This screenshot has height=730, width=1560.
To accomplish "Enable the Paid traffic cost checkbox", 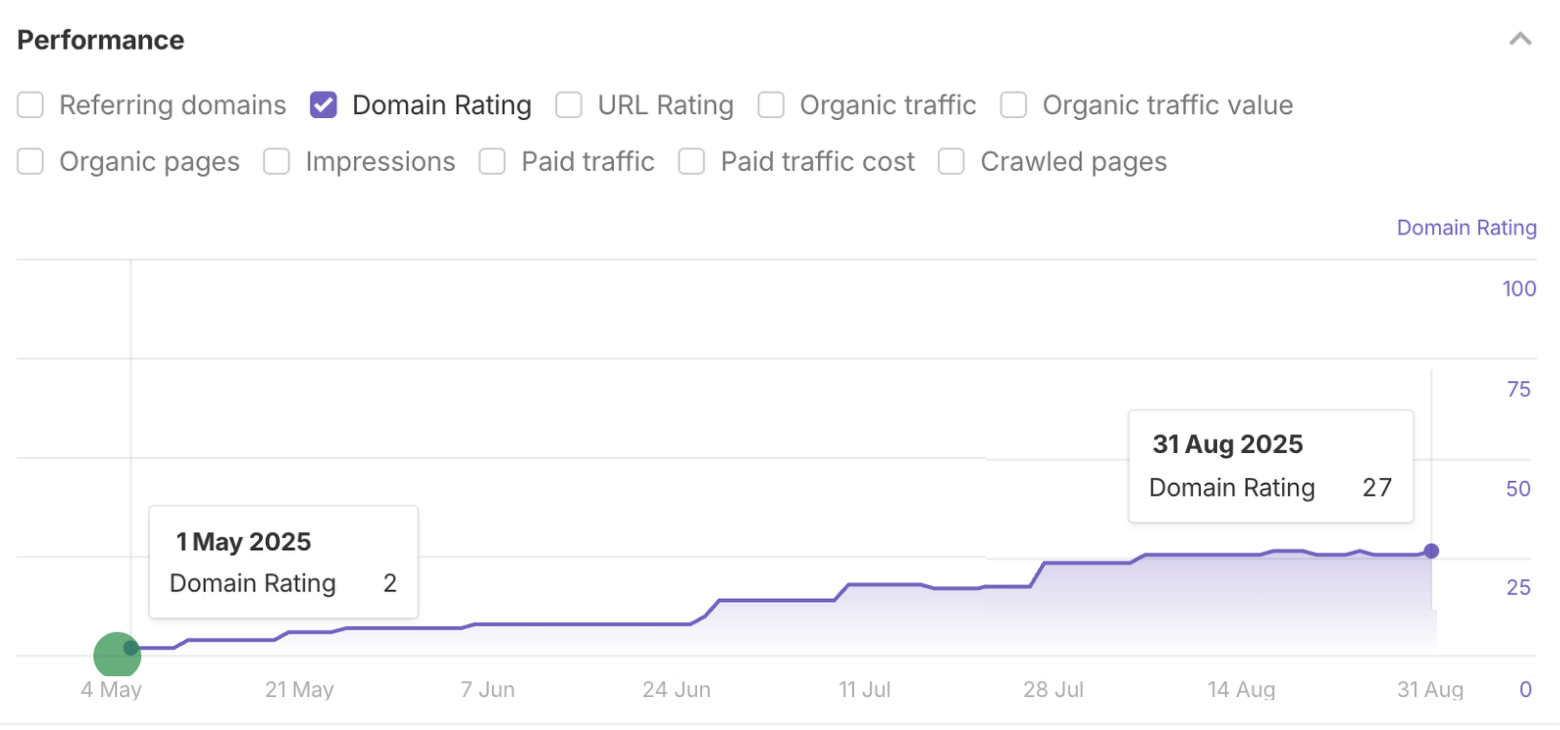I will tap(691, 161).
